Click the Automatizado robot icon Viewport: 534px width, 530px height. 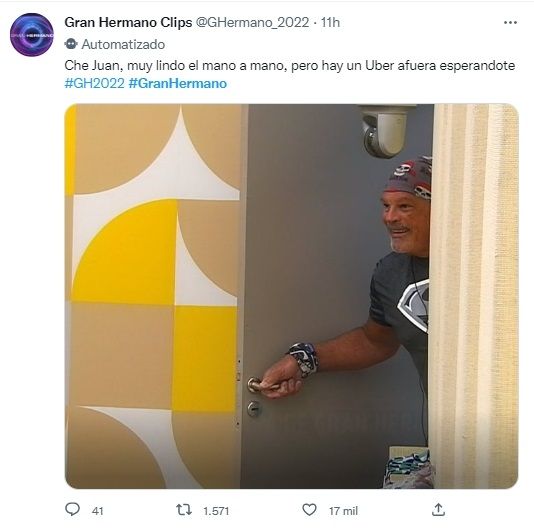coord(71,44)
